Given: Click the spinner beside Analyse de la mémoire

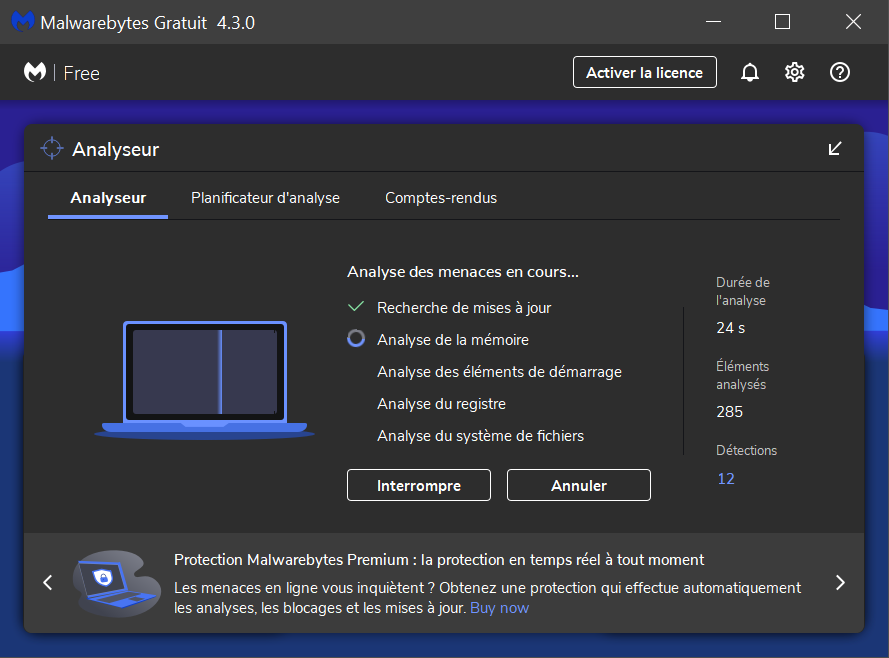Looking at the screenshot, I should pyautogui.click(x=356, y=338).
